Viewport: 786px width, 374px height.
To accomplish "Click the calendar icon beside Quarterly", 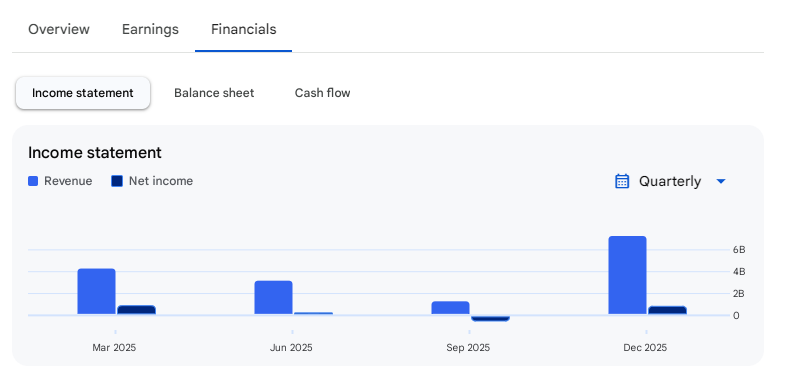I will [622, 181].
